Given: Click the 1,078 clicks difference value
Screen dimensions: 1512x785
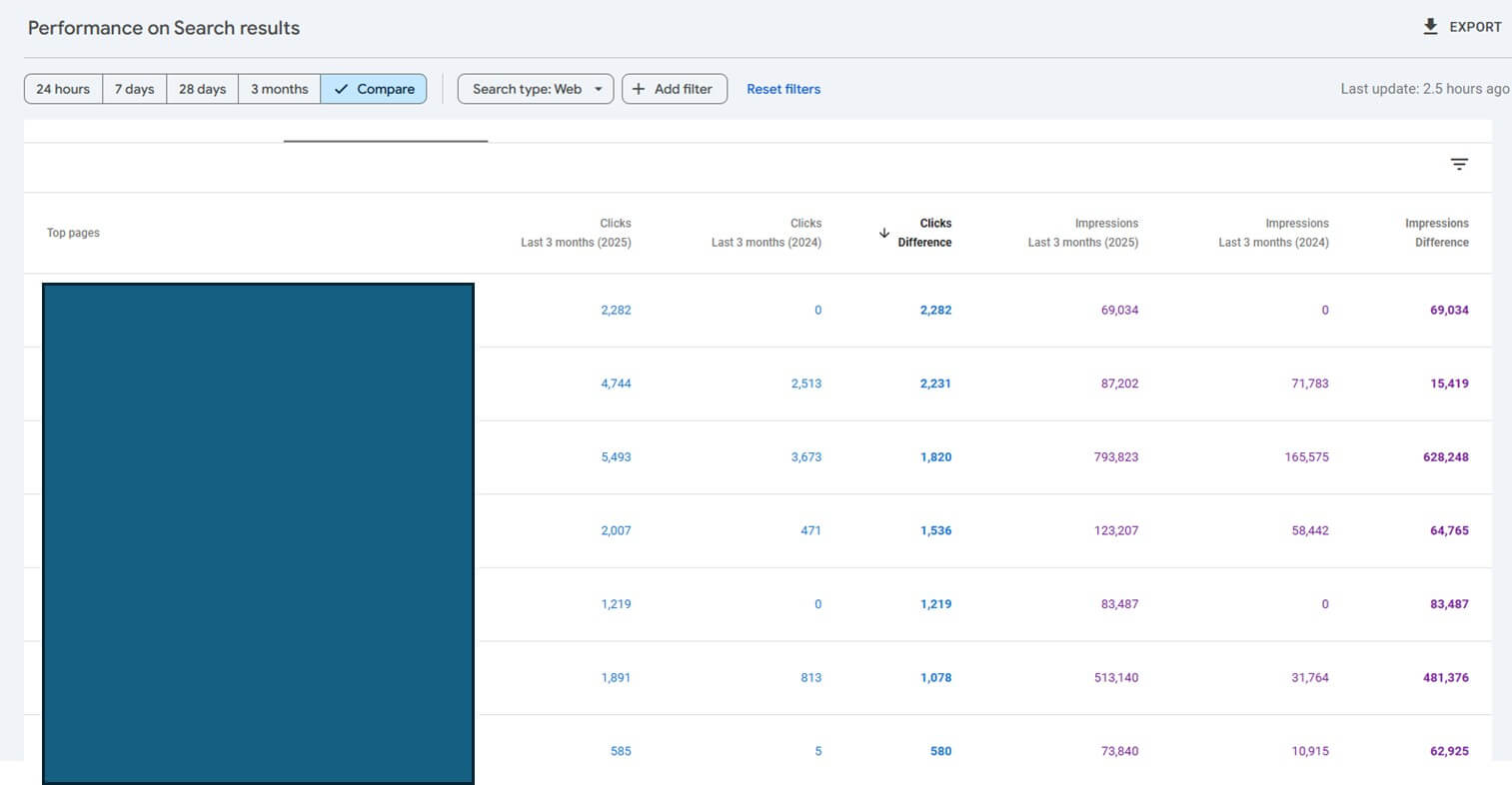Looking at the screenshot, I should tap(935, 678).
